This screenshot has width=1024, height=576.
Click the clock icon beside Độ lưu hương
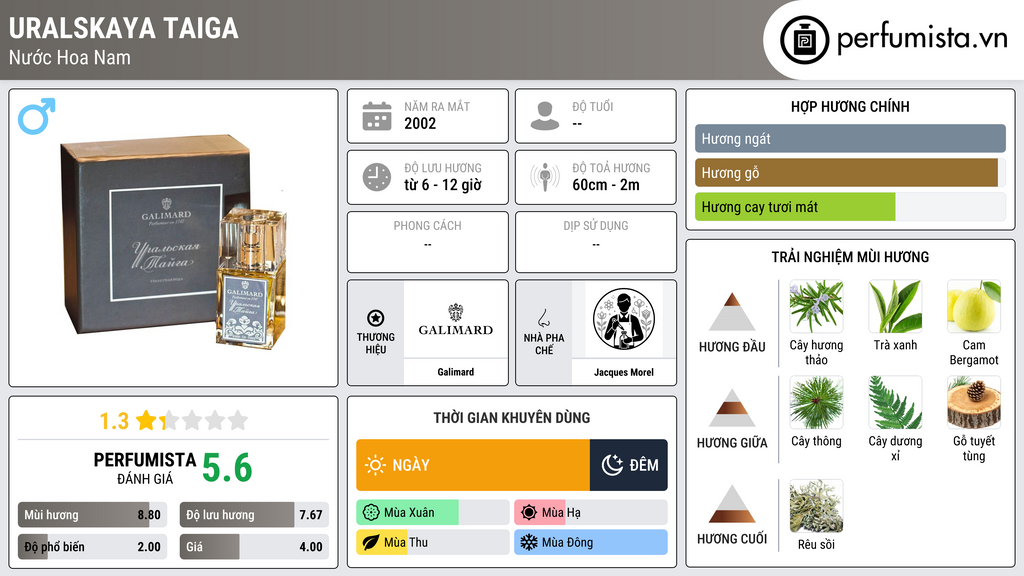coord(377,177)
